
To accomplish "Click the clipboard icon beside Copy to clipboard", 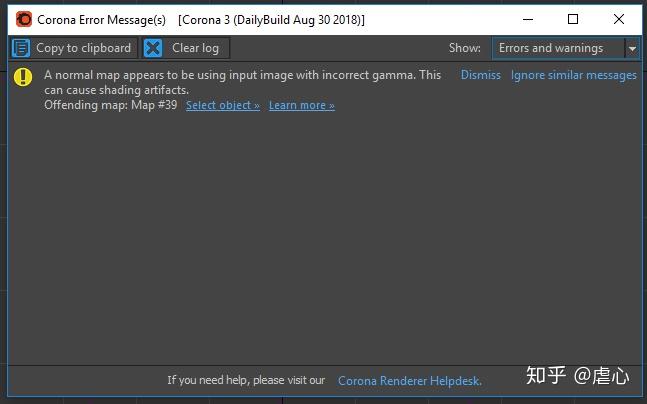I will (21, 48).
